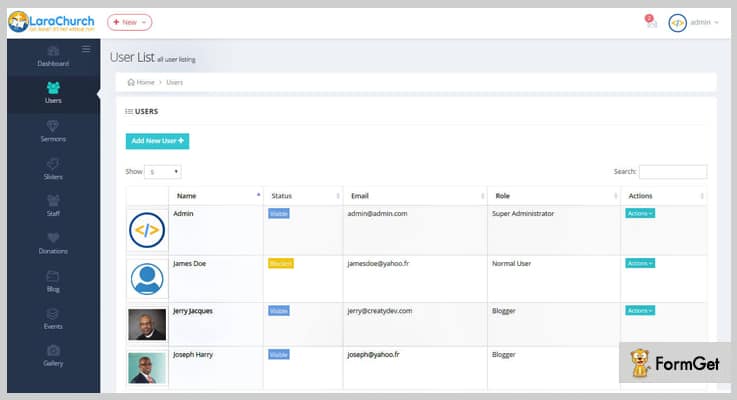
Task: Open the New dropdown button
Action: pyautogui.click(x=129, y=22)
